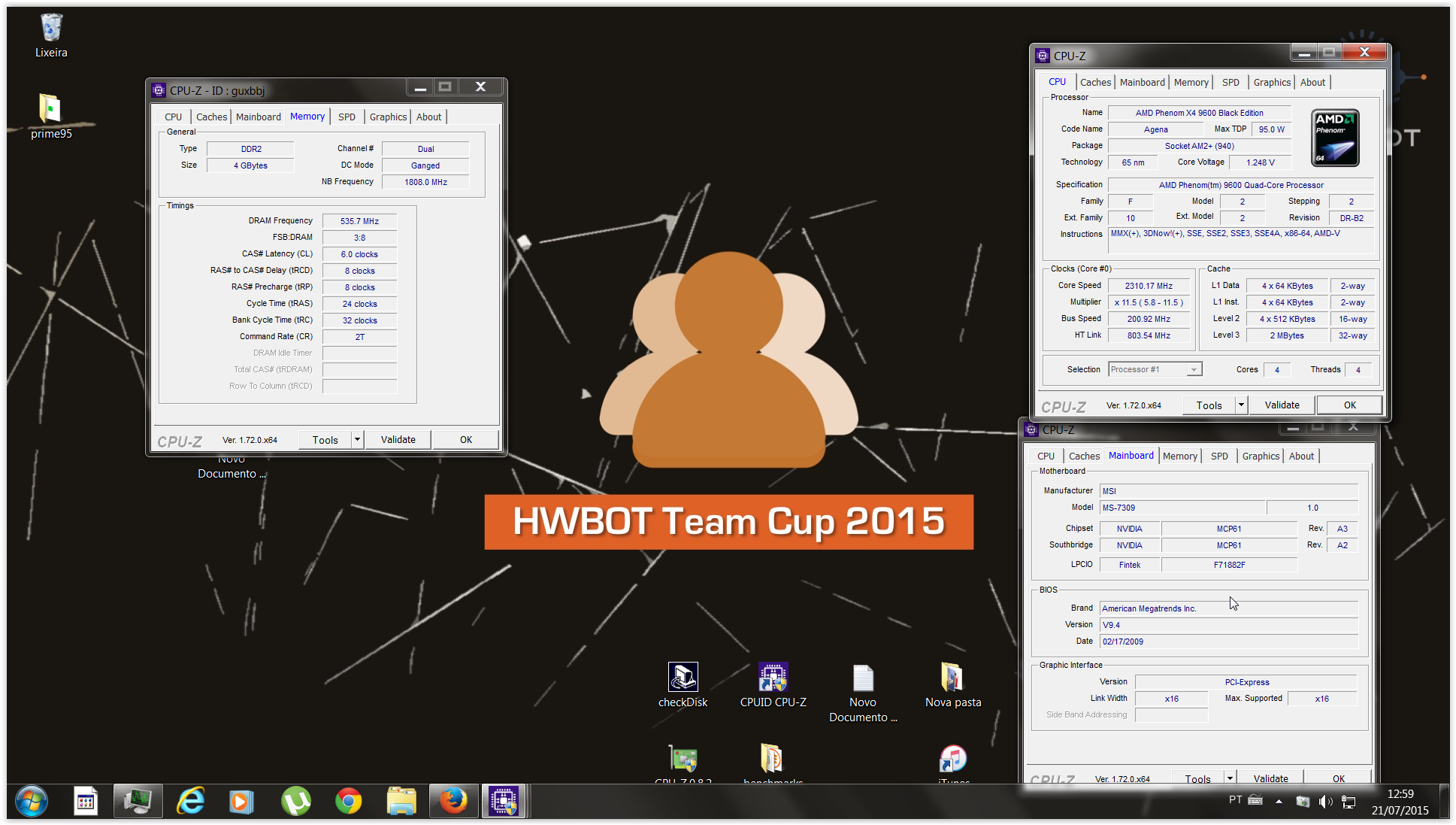
Task: Open Caches tab in guxbbj window
Action: 211,117
